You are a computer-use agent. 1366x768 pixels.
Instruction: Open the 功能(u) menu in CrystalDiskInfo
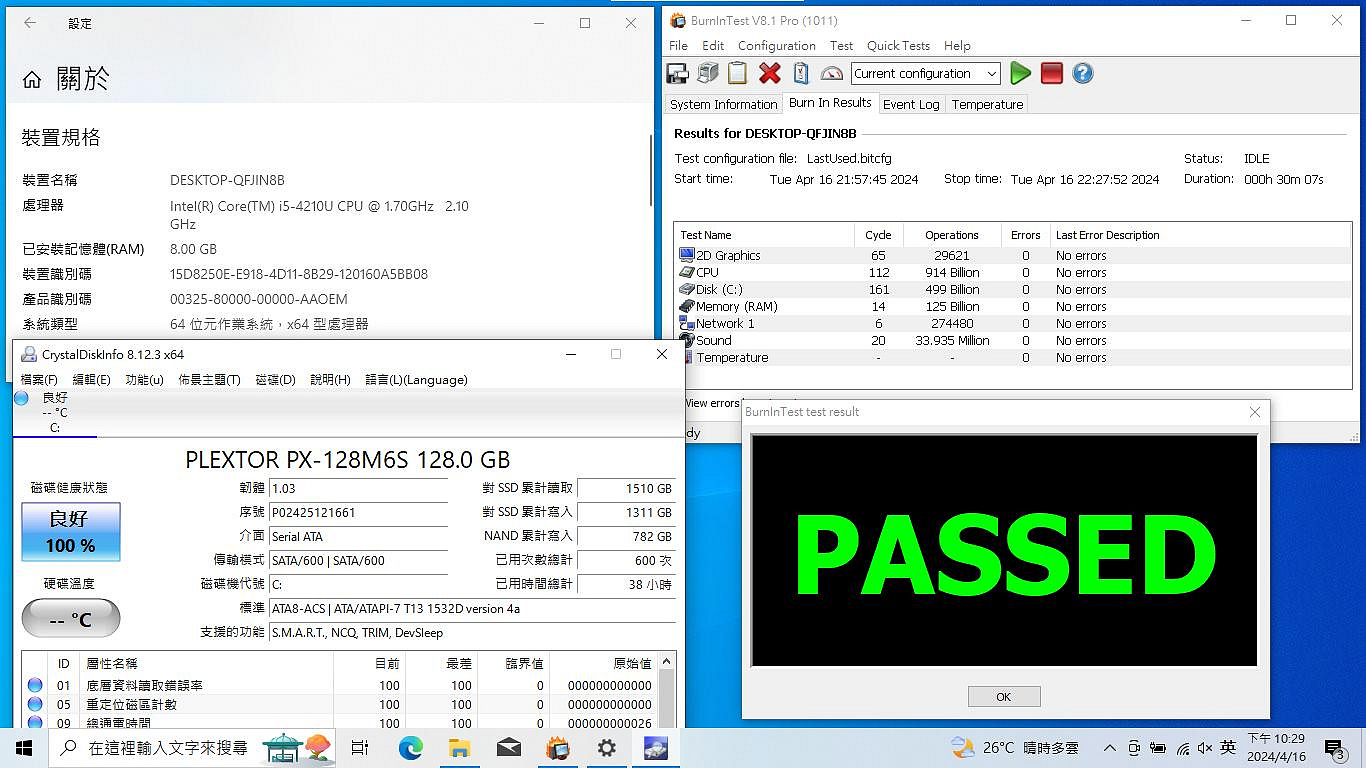pyautogui.click(x=144, y=380)
